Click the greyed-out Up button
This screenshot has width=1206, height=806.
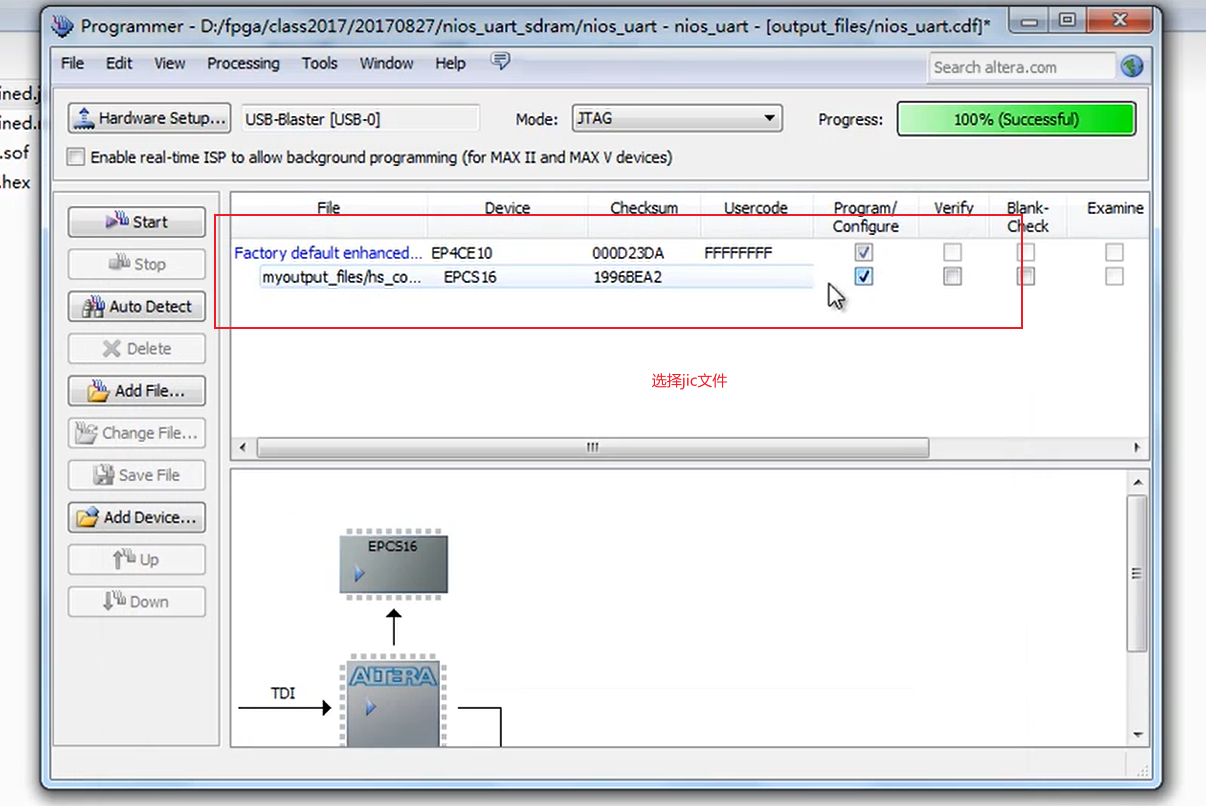[x=137, y=559]
